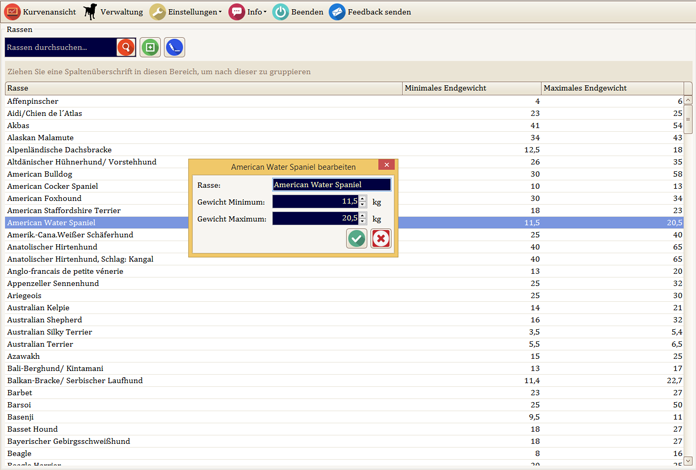The width and height of the screenshot is (696, 470).
Task: Decrease Gewicht Minimum with the down arrow
Action: (363, 205)
